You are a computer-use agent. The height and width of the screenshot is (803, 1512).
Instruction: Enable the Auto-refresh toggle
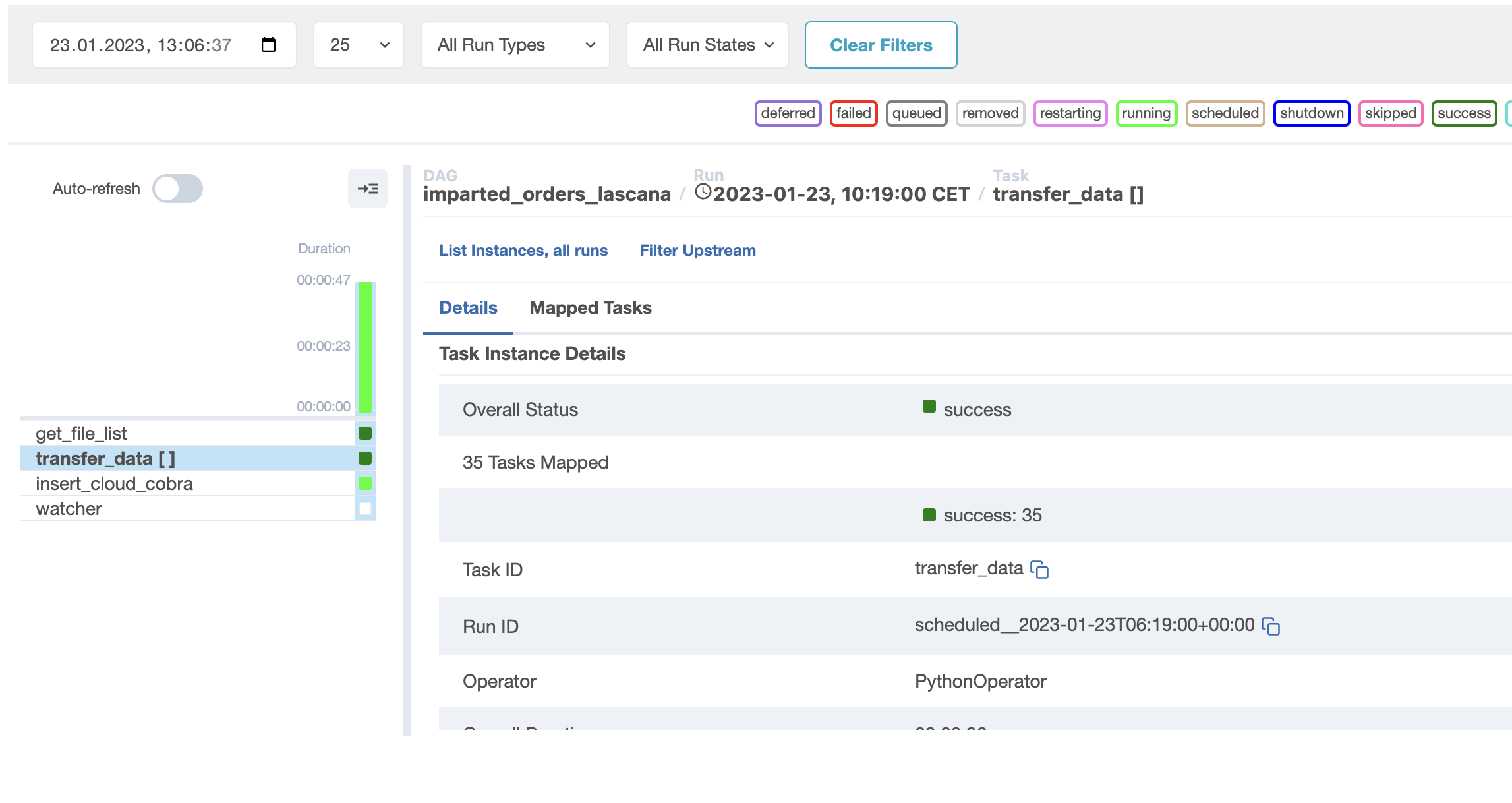click(177, 189)
